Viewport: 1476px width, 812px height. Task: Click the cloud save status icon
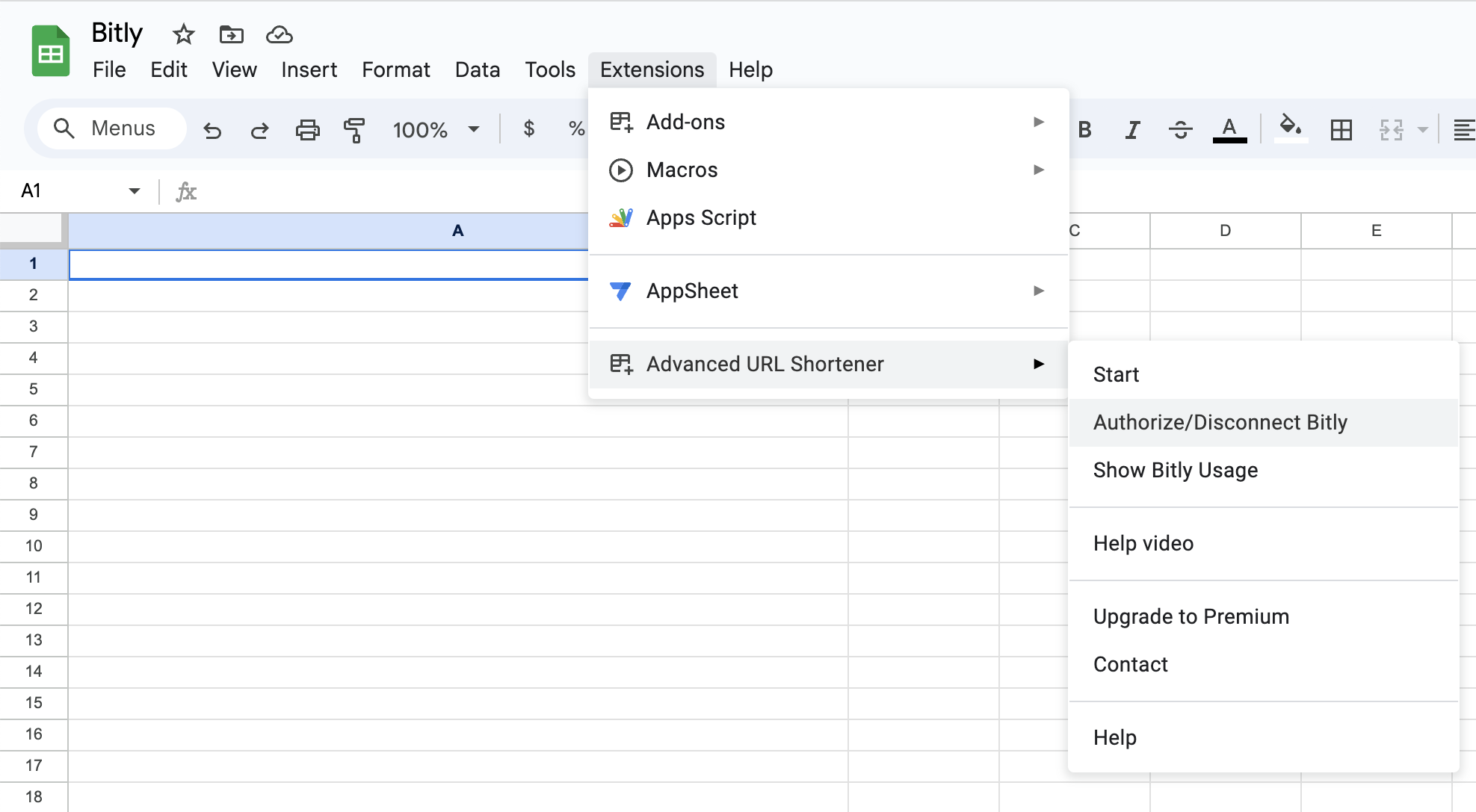pyautogui.click(x=279, y=34)
